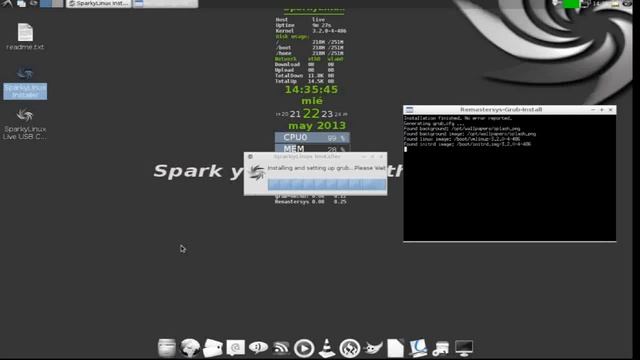This screenshot has height=360, width=640.
Task: Launch the web browser globe dock icon
Action: 190,348
